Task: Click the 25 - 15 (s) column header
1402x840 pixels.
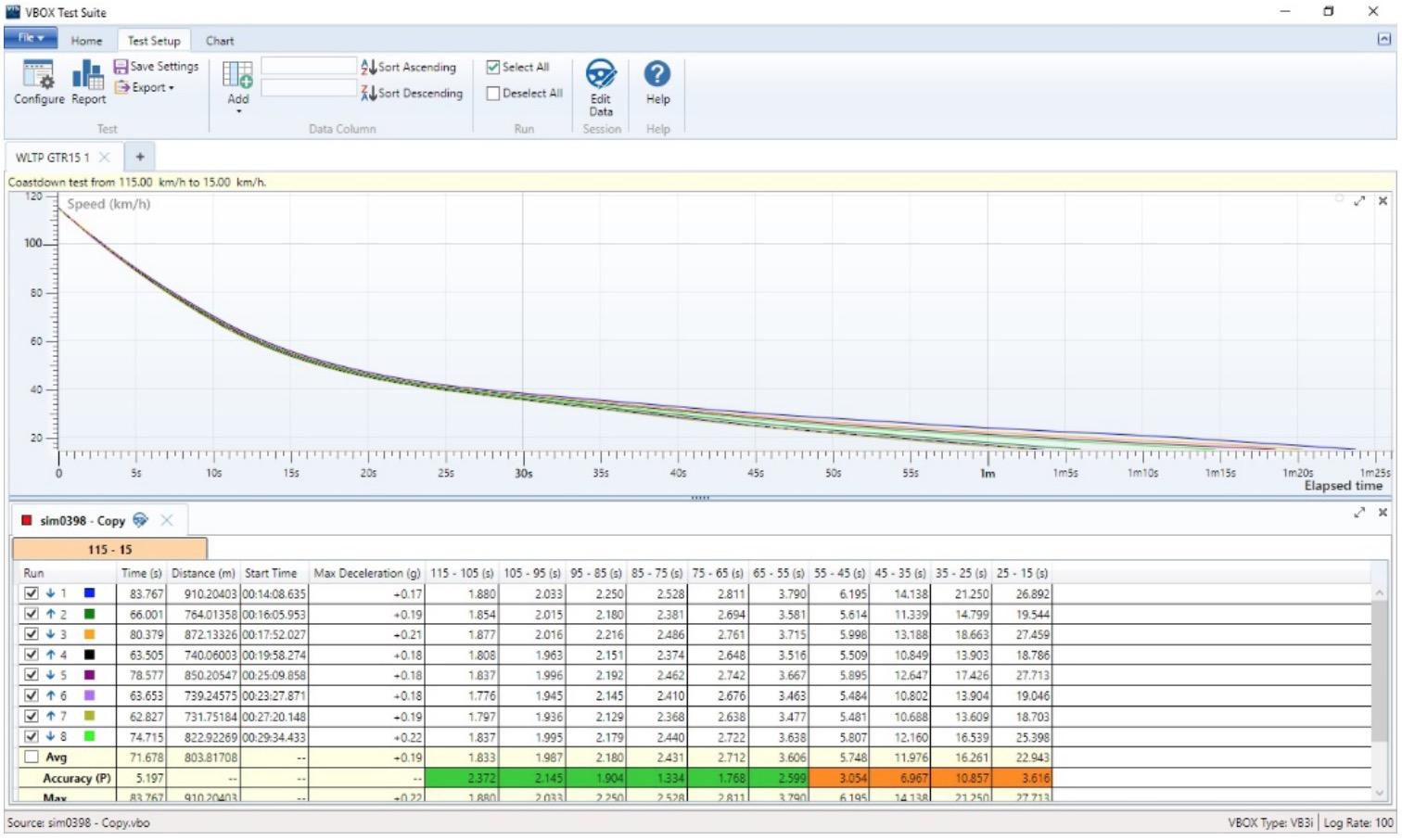Action: tap(1022, 573)
